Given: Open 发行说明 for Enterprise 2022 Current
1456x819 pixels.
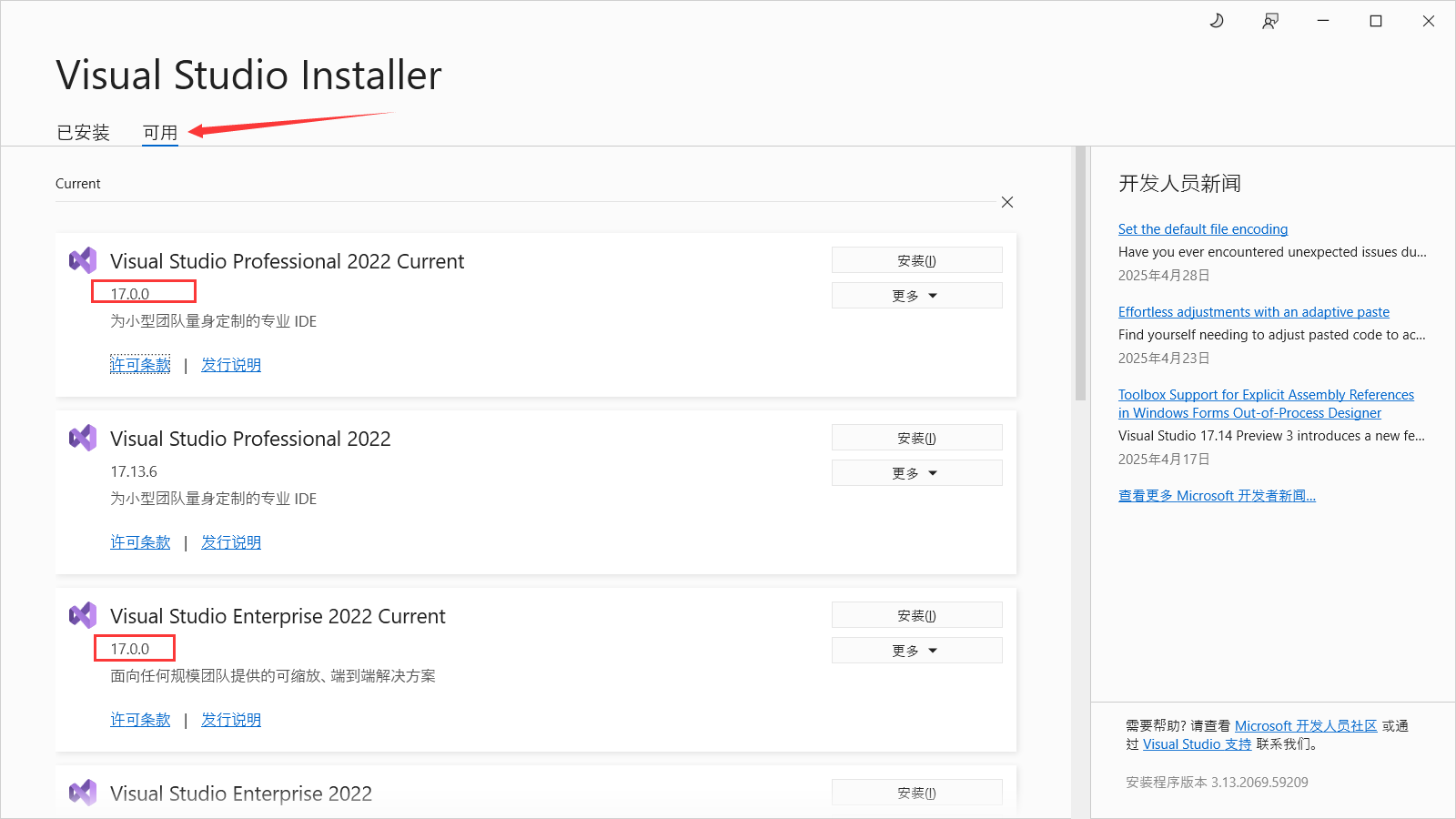Looking at the screenshot, I should coord(231,719).
